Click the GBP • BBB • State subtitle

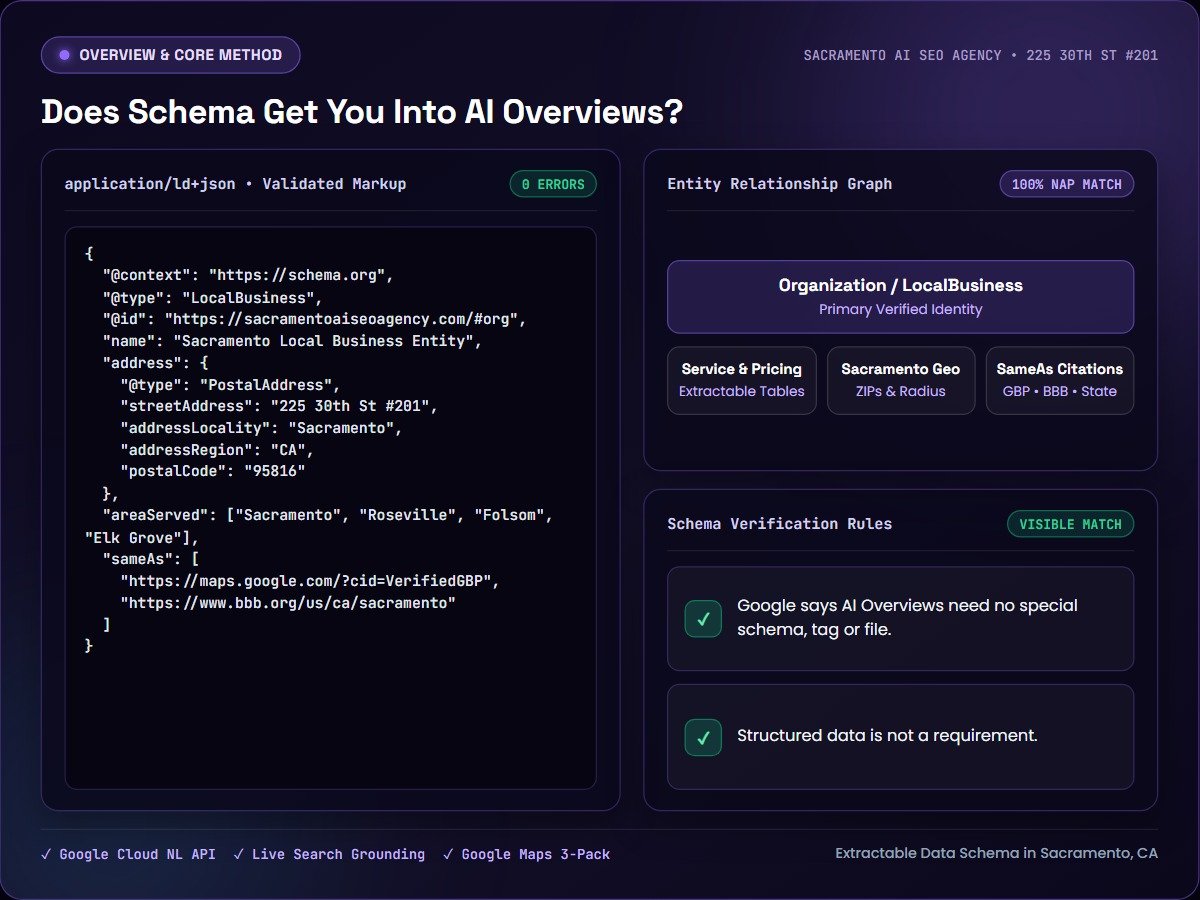pos(1060,391)
